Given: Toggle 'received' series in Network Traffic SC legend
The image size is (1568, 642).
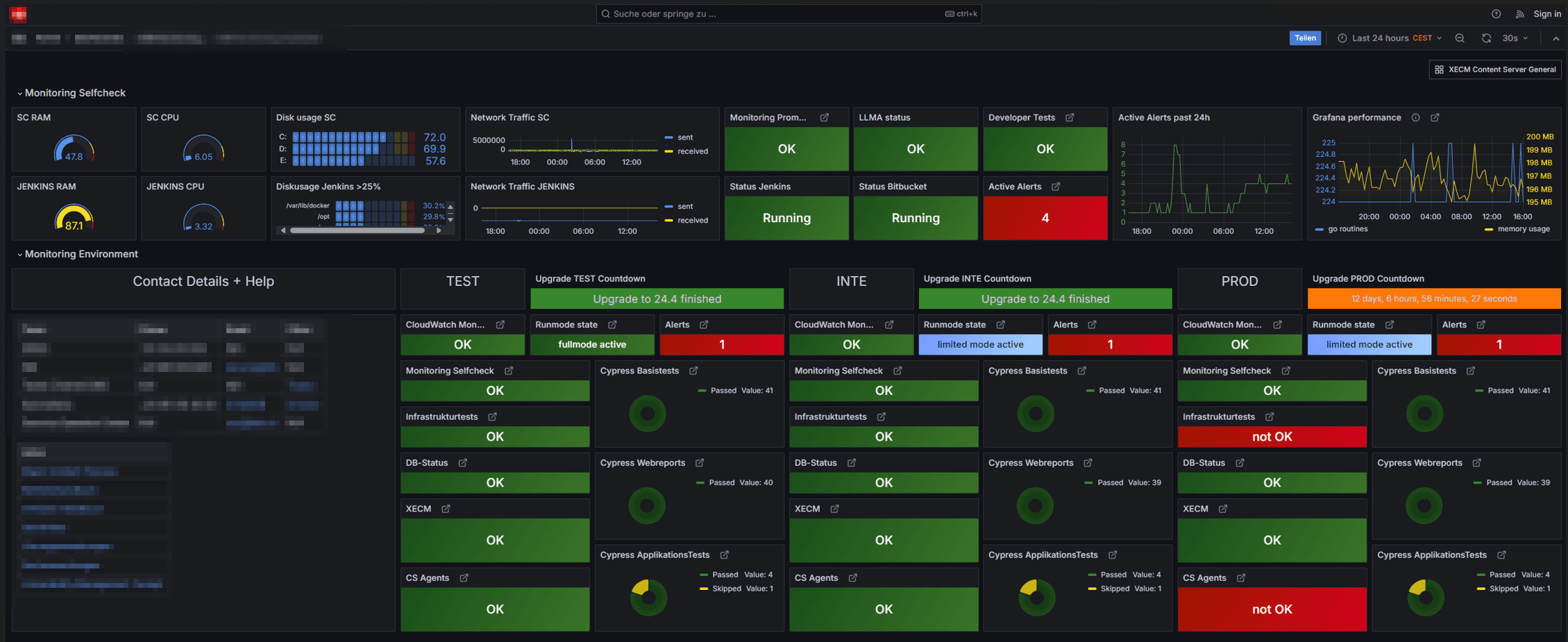Looking at the screenshot, I should click(x=693, y=151).
